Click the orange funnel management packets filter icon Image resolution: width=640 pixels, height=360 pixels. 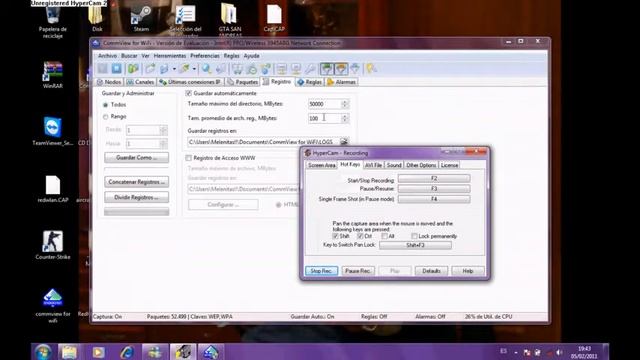coord(341,69)
